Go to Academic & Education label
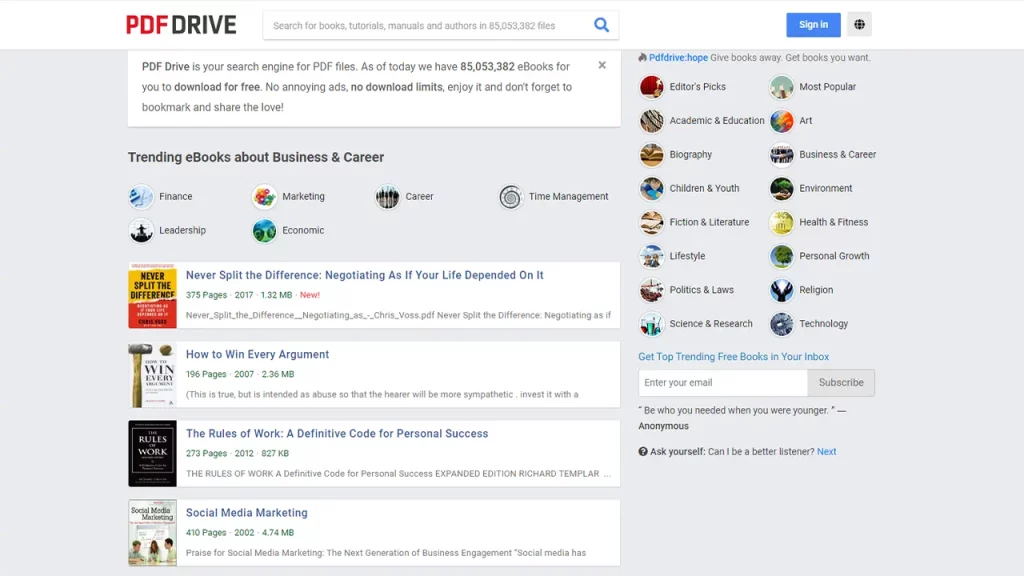The image size is (1024, 576). tap(716, 121)
